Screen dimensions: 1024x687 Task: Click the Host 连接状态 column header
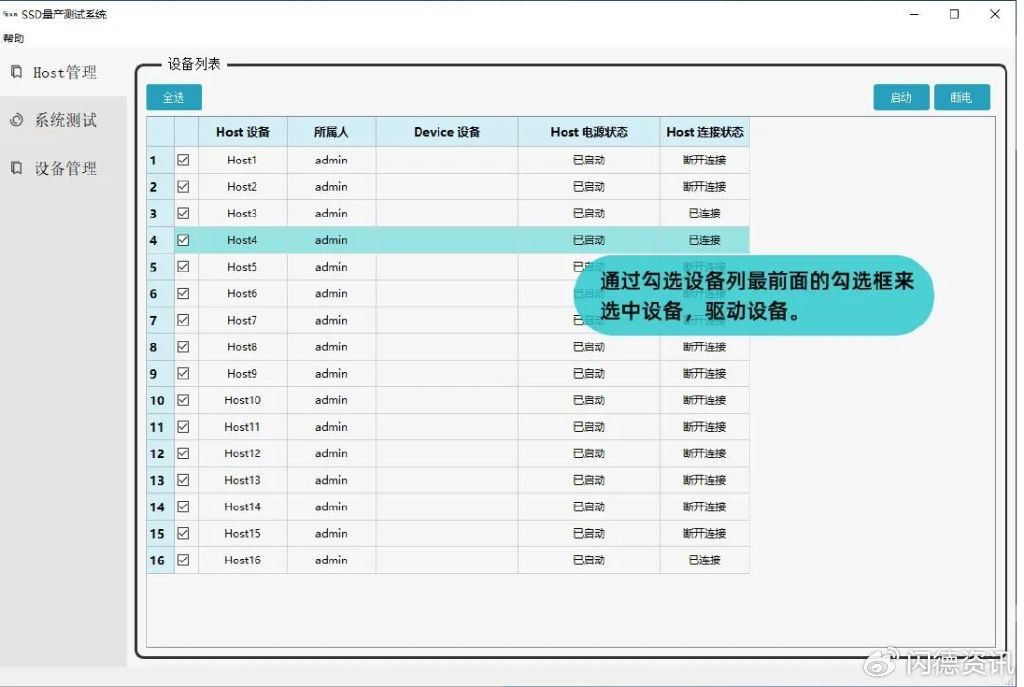704,132
